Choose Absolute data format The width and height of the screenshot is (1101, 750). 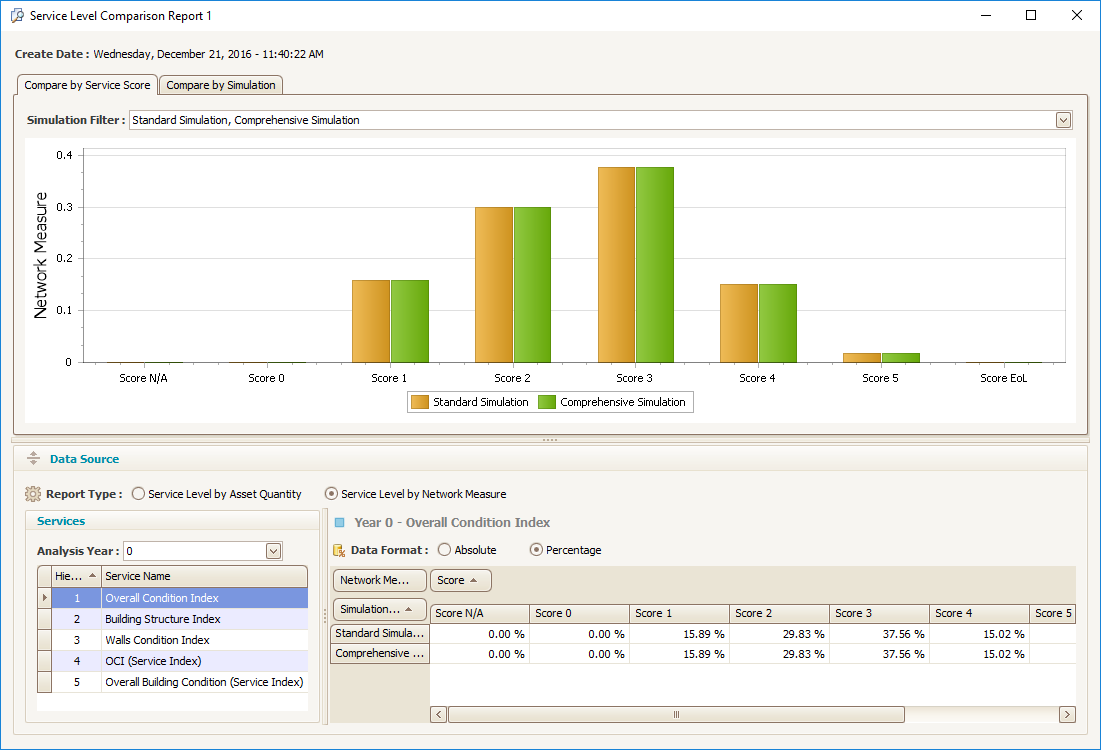point(445,550)
